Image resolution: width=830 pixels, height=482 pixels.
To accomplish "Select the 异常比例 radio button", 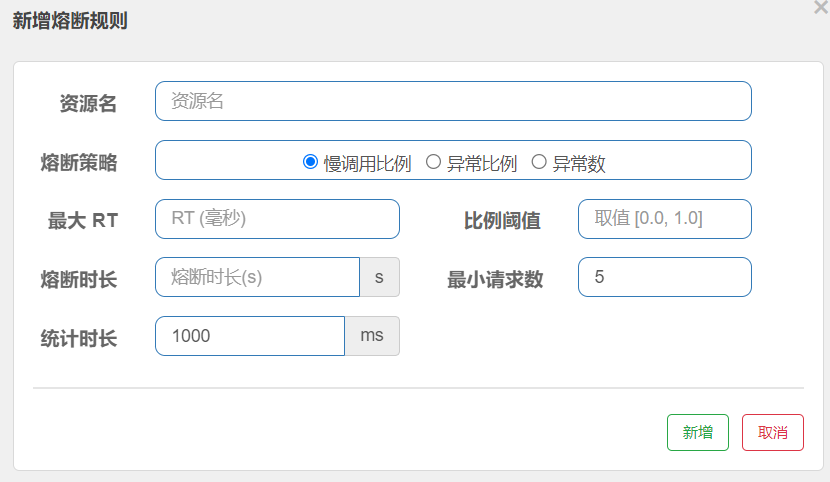I will click(433, 162).
